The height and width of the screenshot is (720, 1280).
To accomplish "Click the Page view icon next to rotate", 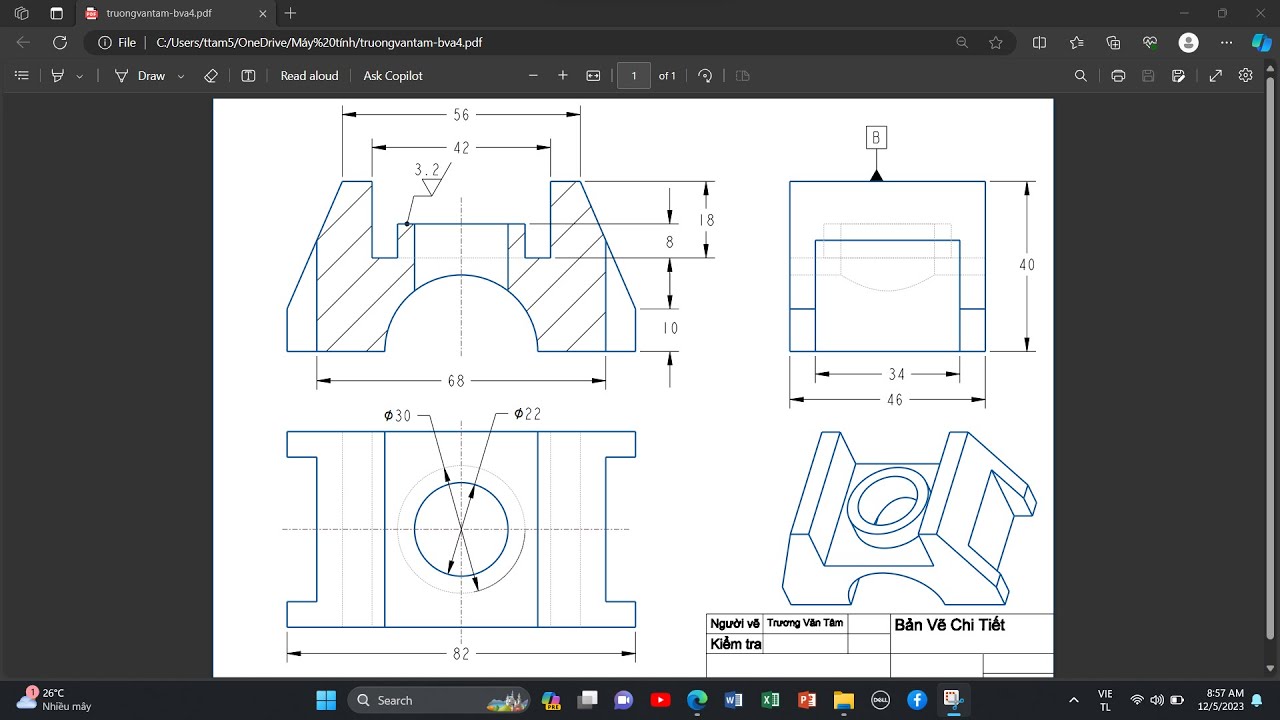I will [x=742, y=76].
